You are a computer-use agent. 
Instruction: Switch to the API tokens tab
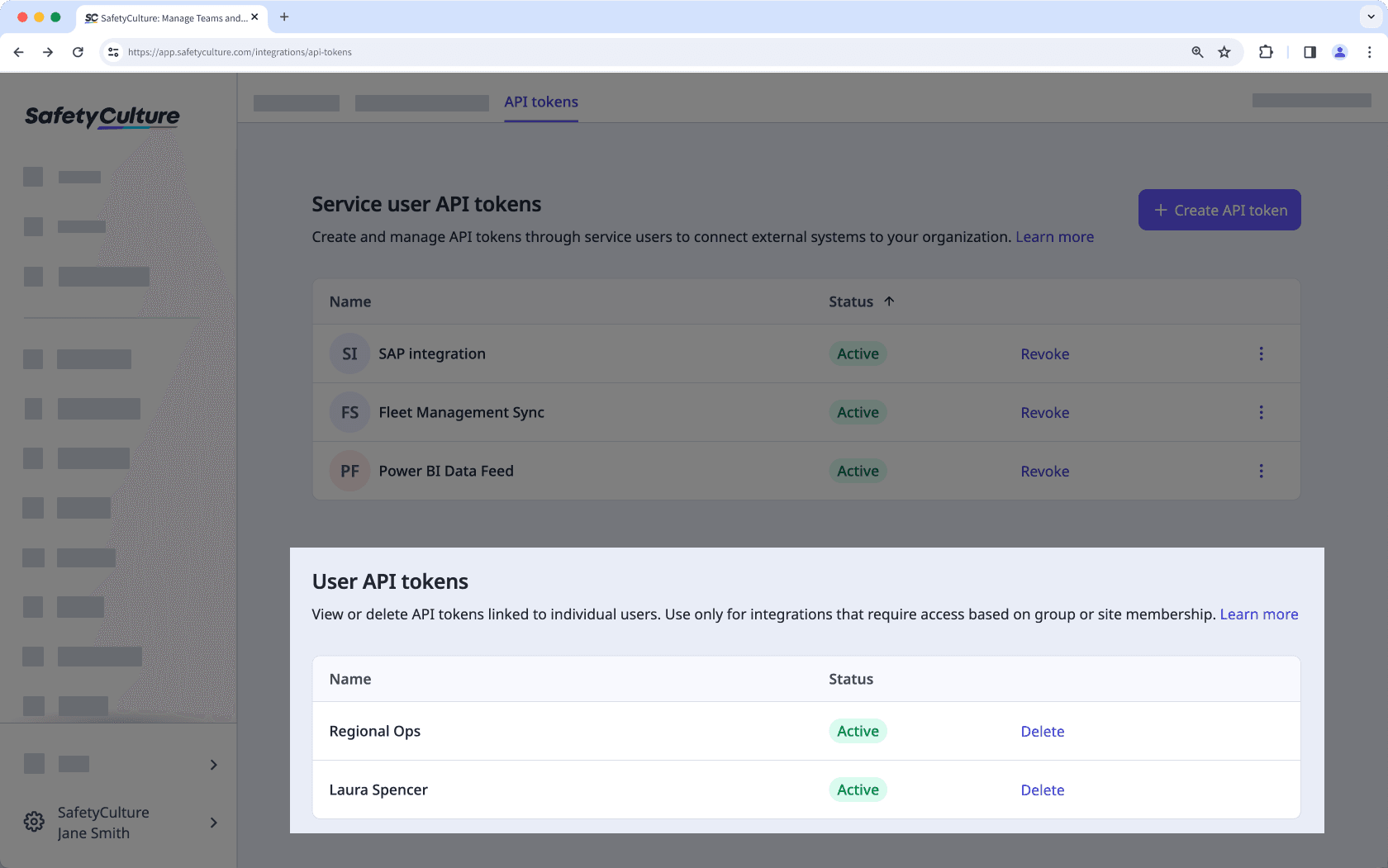point(541,102)
